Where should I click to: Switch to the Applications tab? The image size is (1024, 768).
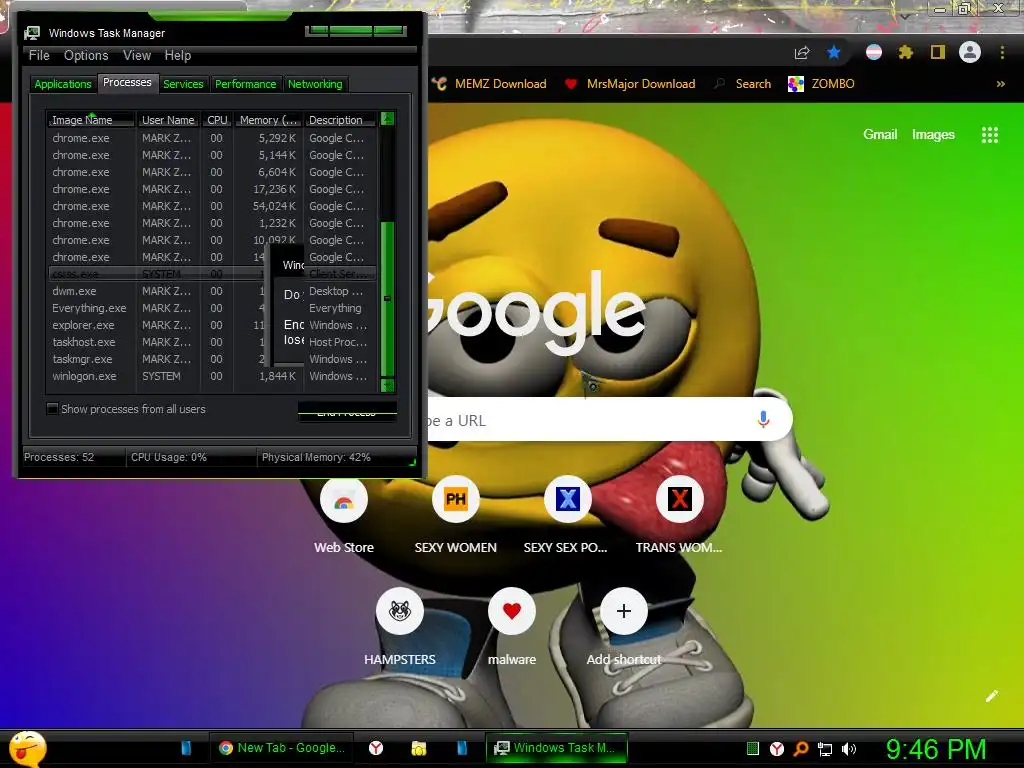[x=63, y=84]
